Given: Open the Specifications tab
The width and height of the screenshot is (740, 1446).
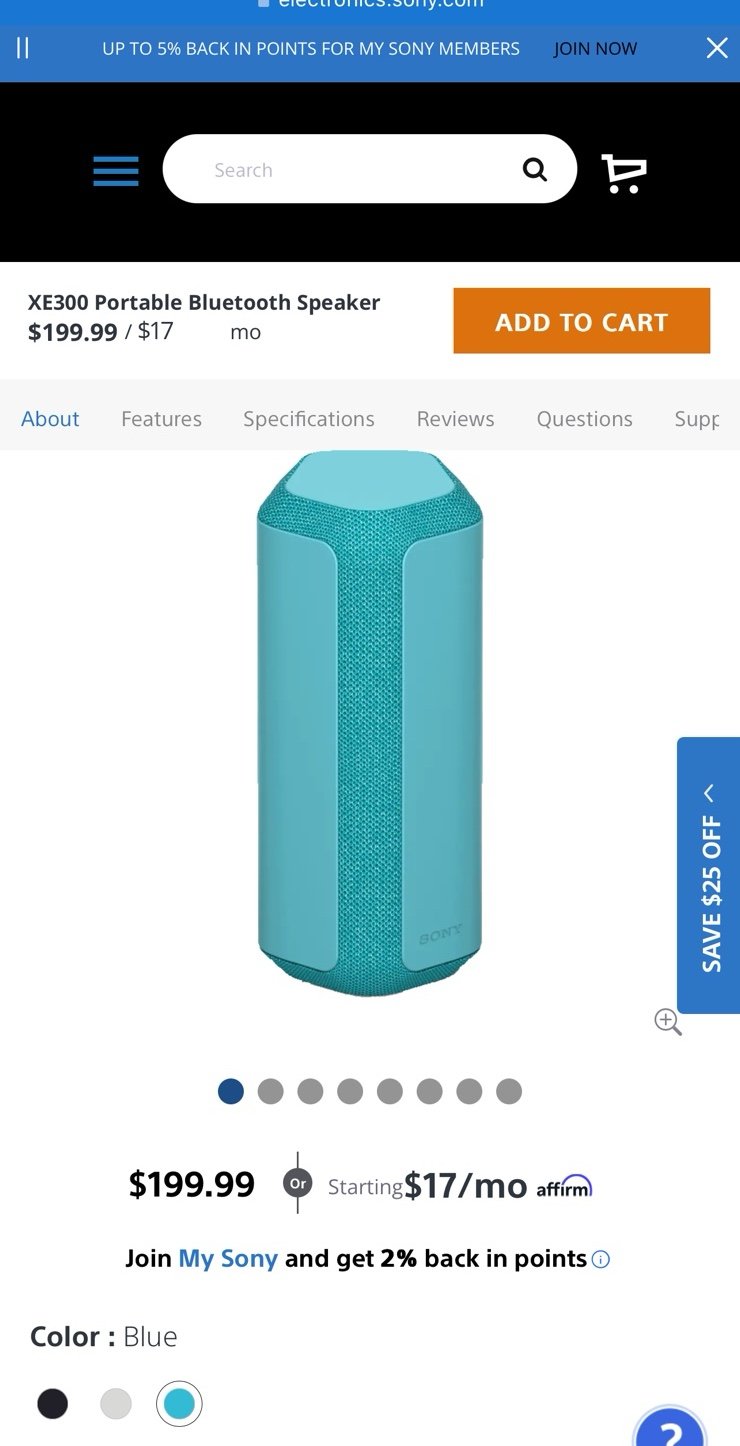Looking at the screenshot, I should [x=309, y=419].
